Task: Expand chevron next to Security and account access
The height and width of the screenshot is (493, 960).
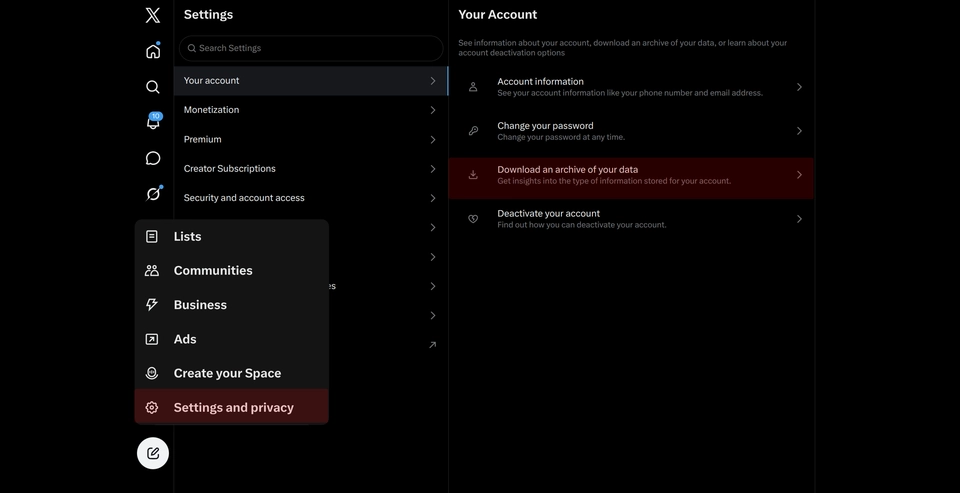Action: pyautogui.click(x=433, y=198)
